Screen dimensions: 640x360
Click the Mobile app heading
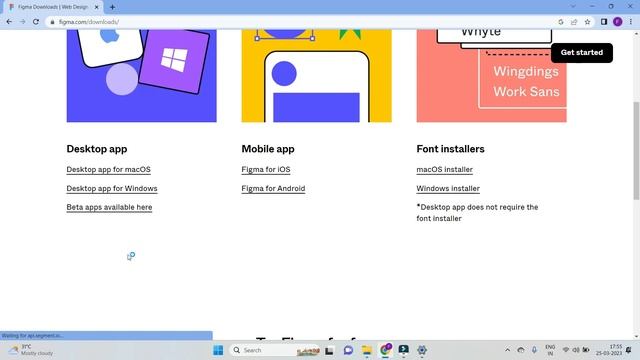[268, 149]
